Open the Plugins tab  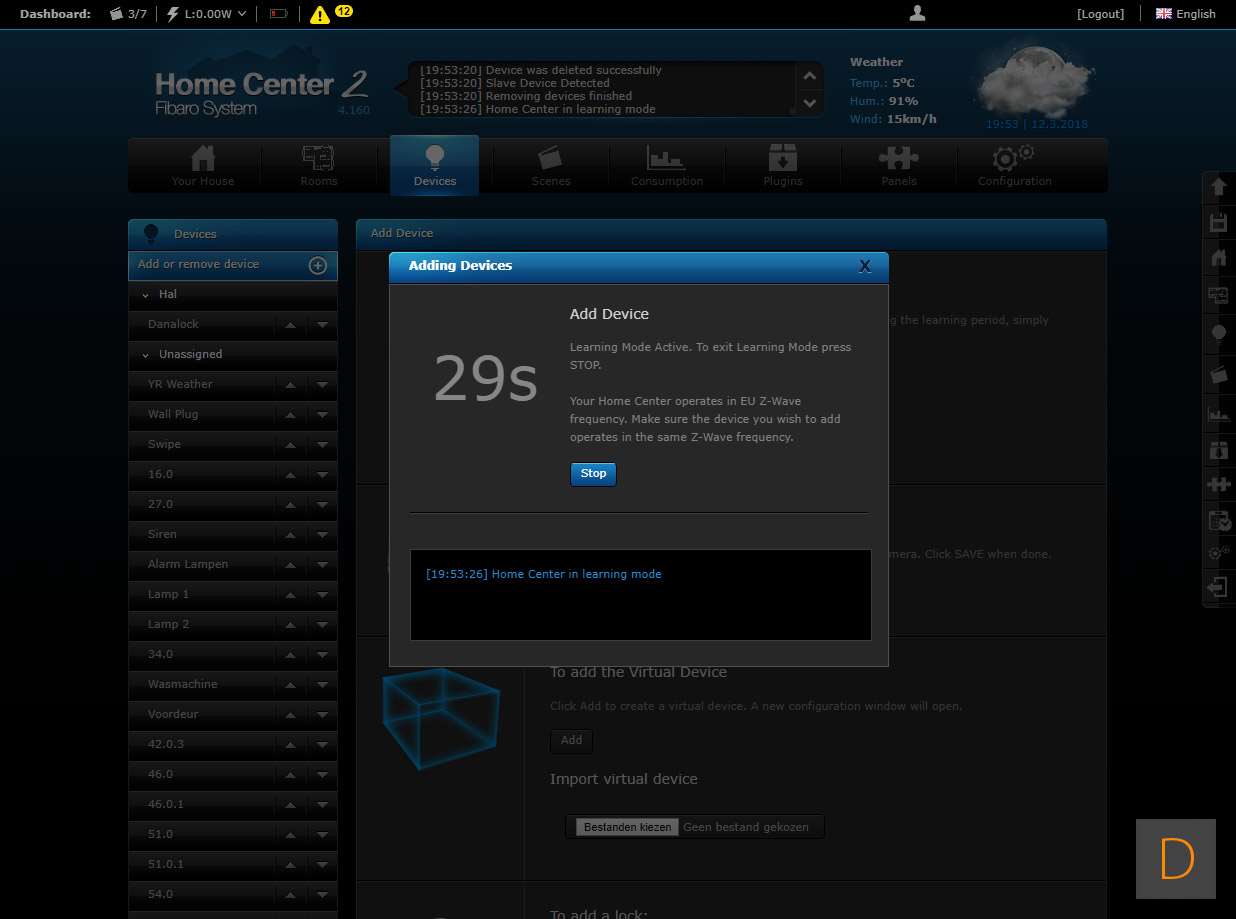pyautogui.click(x=782, y=166)
